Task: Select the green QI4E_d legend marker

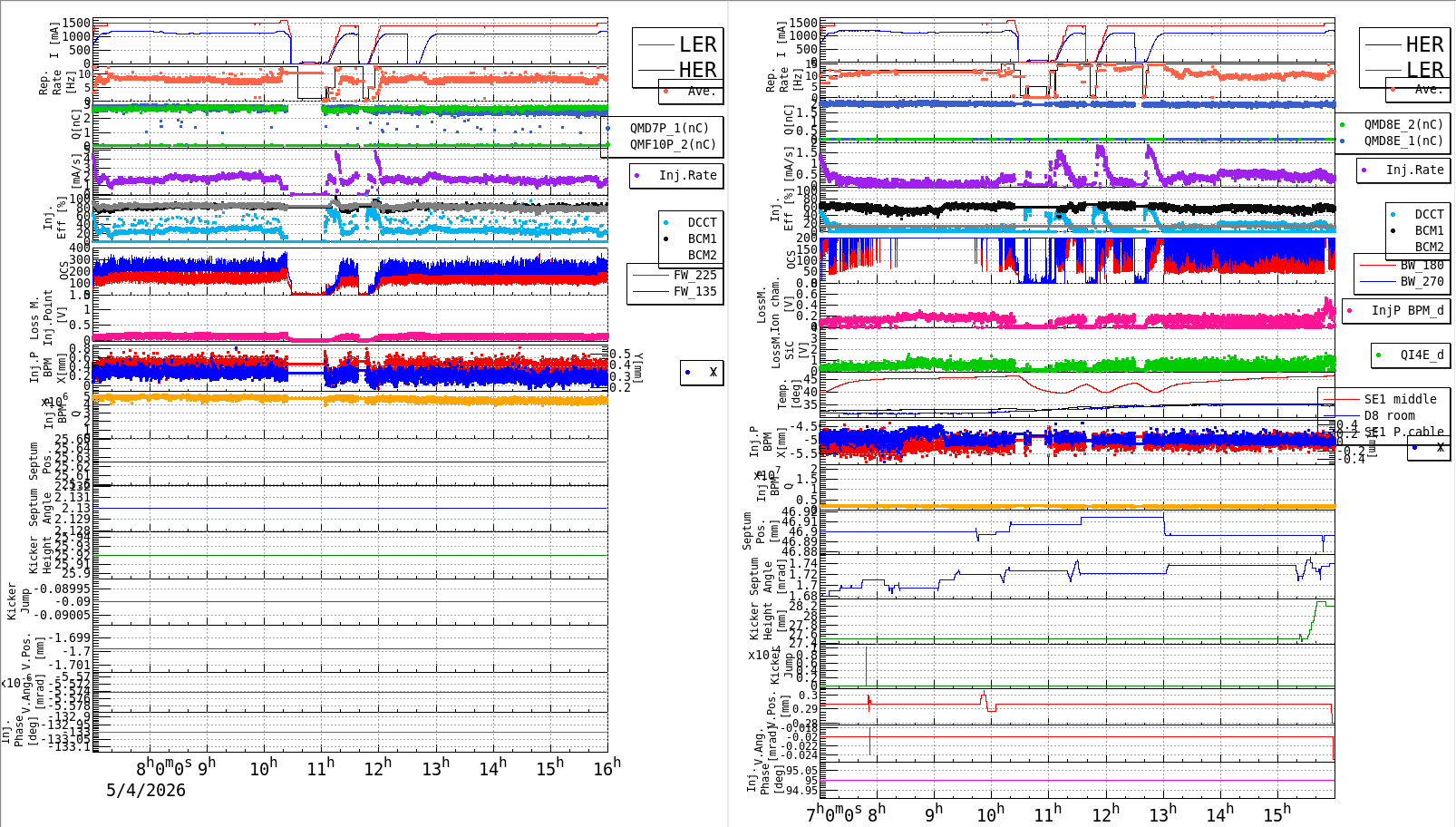Action: click(1379, 355)
